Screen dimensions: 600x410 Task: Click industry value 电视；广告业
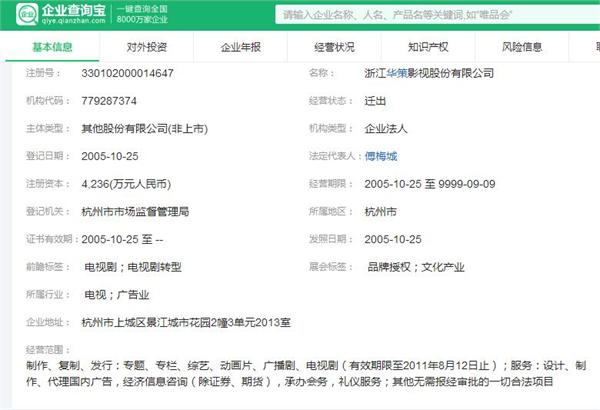[117, 295]
